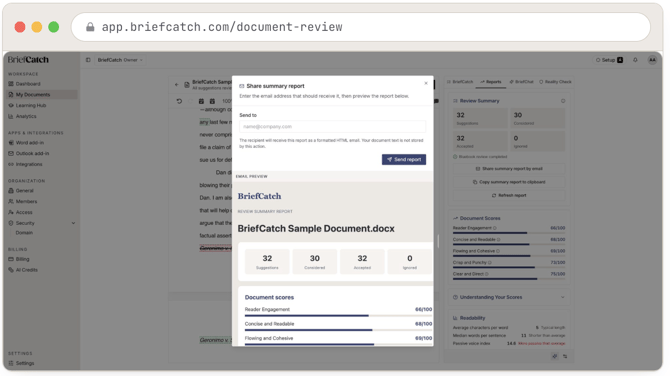The width and height of the screenshot is (670, 376).
Task: Click info icon beside Clear and Direct
Action: click(487, 274)
